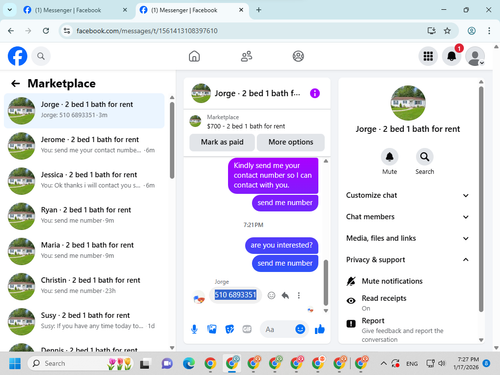The height and width of the screenshot is (375, 500).
Task: Open the tab search dropdown arrow in Chrome
Action: [x=10, y=10]
